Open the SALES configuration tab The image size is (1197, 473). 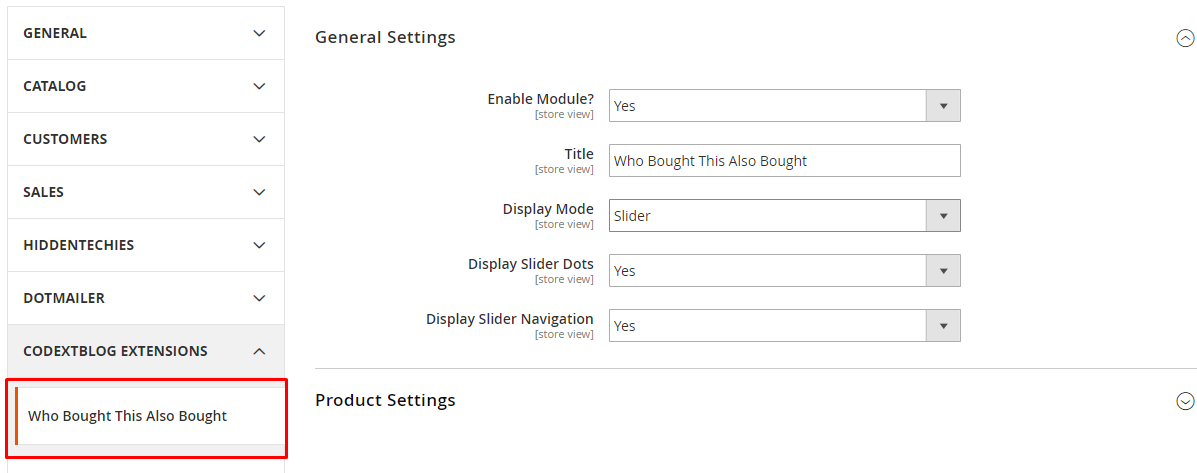click(x=43, y=192)
